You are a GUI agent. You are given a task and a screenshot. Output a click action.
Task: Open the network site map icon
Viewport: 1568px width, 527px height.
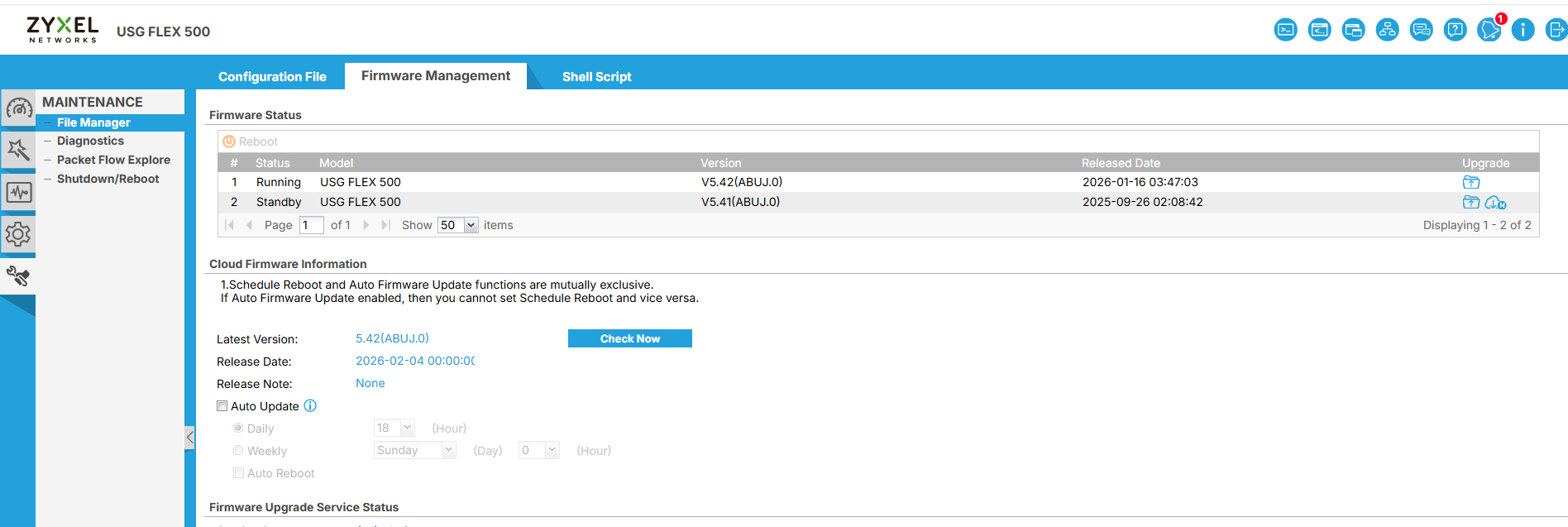pyautogui.click(x=1387, y=31)
